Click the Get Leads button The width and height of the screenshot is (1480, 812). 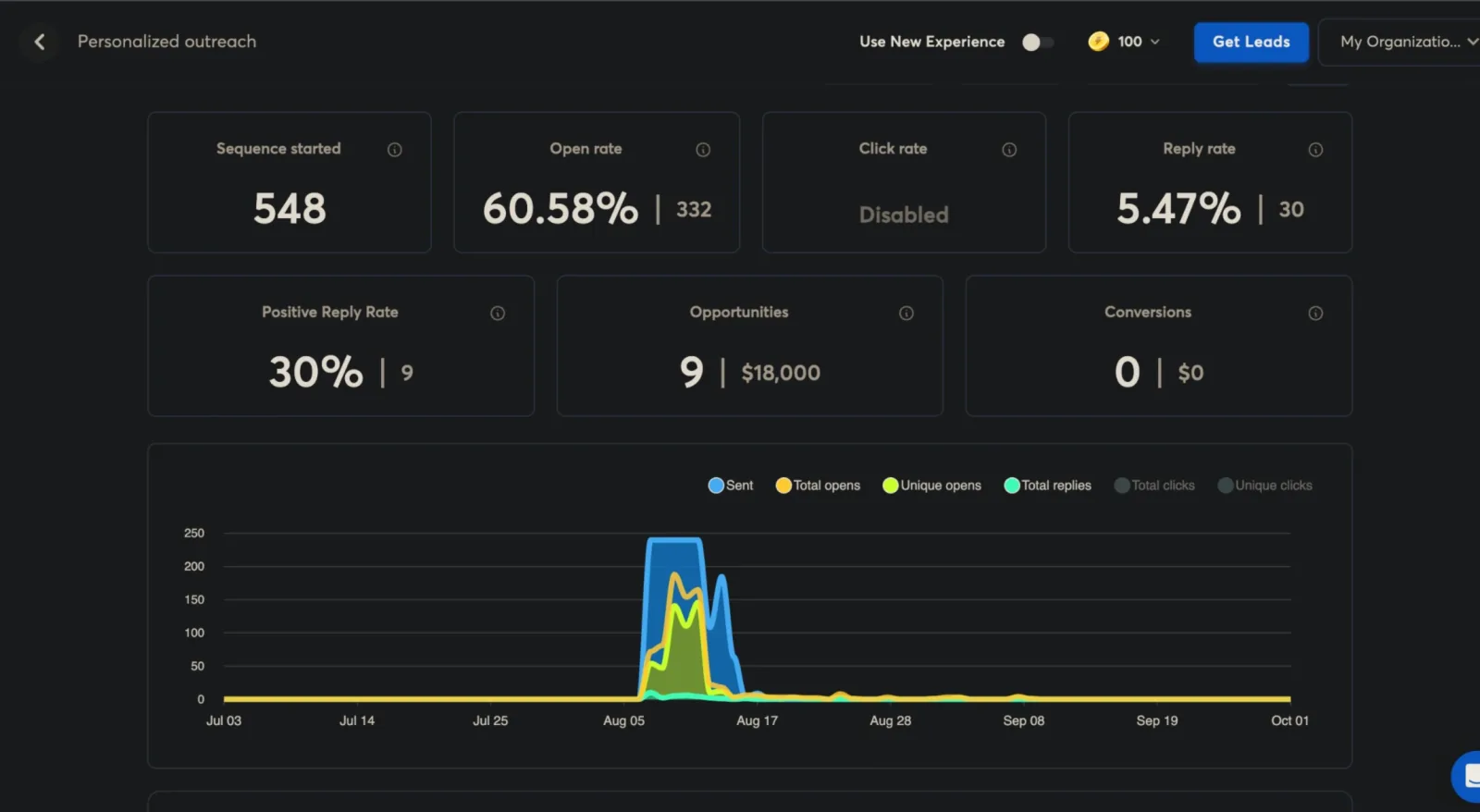(x=1251, y=42)
